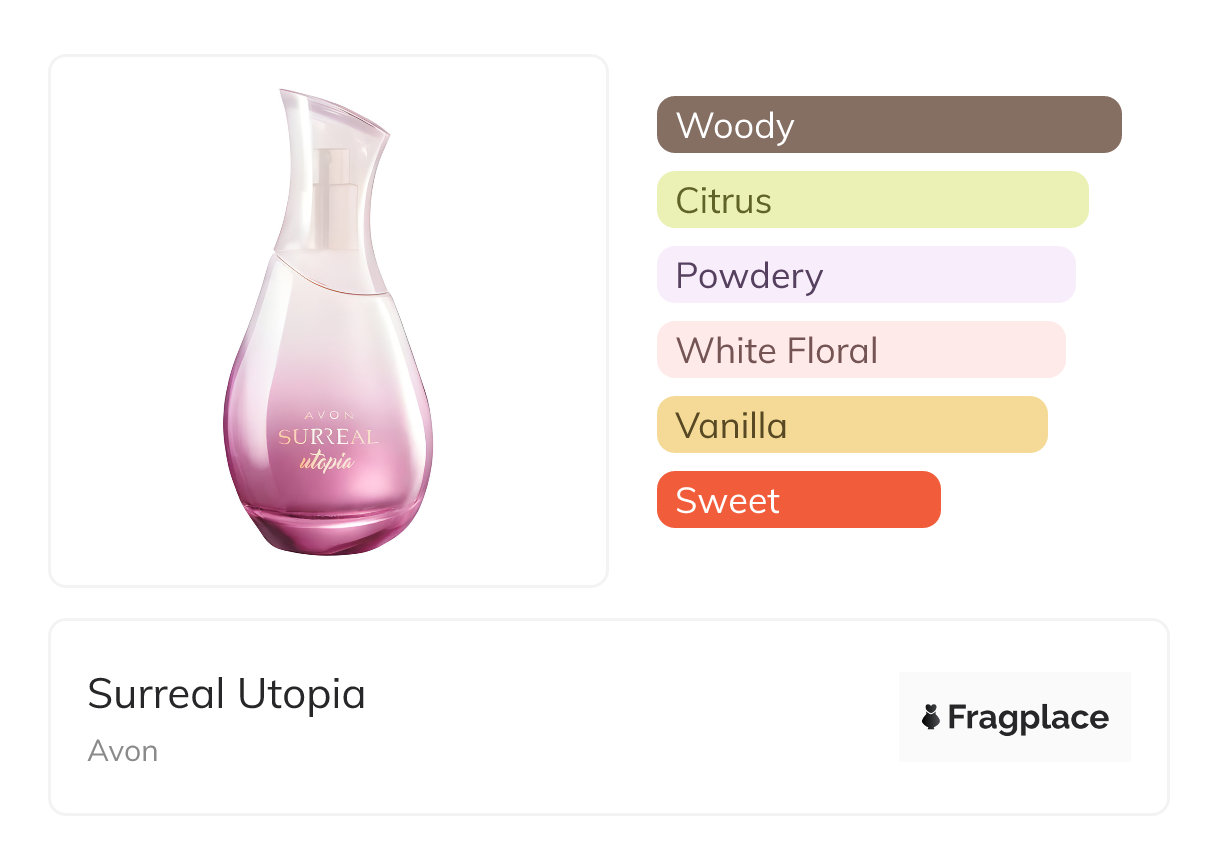Open the Surreal Utopia title link
This screenshot has width=1218, height=864.
pyautogui.click(x=226, y=693)
